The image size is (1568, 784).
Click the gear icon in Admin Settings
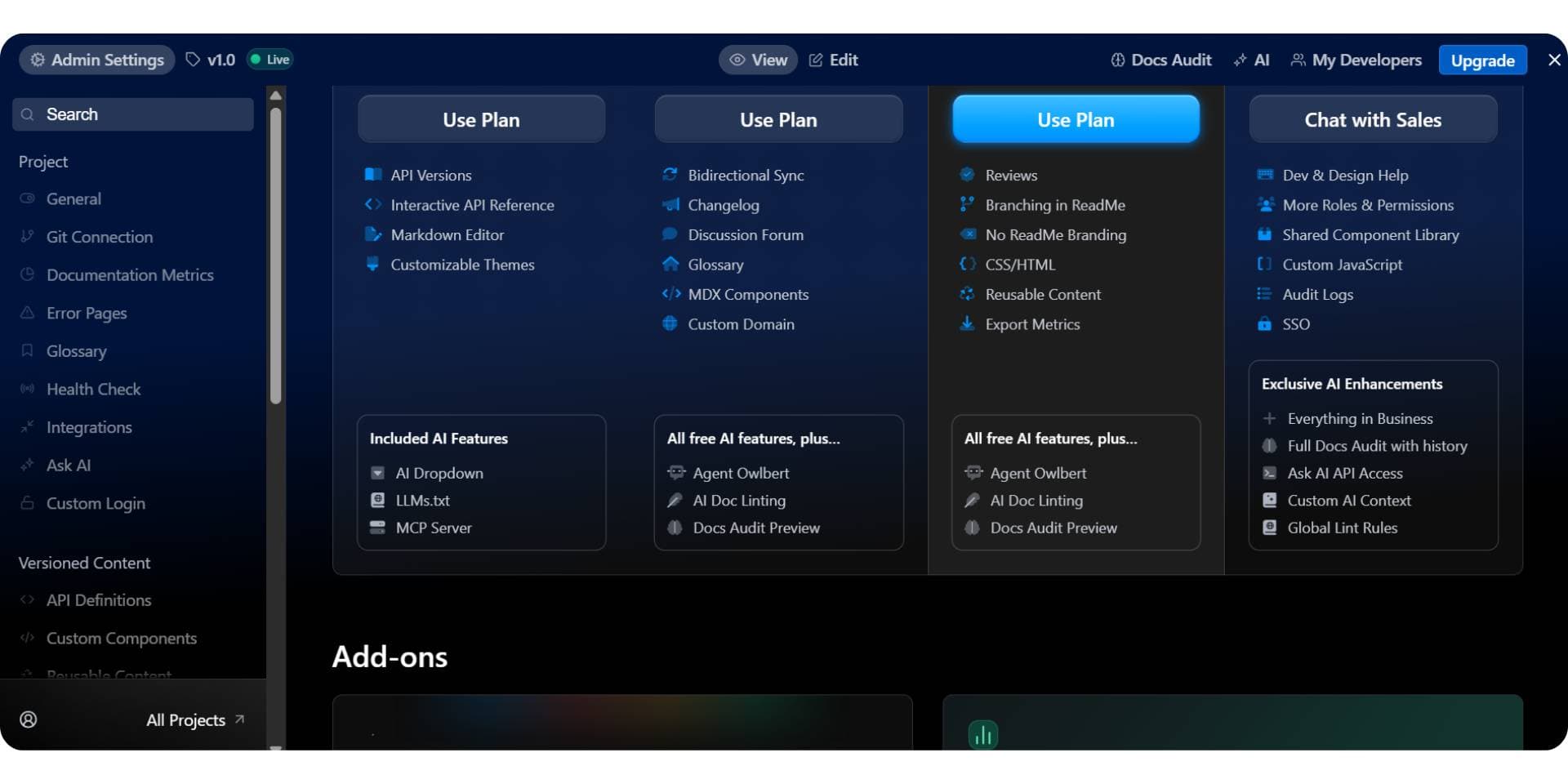pos(38,60)
